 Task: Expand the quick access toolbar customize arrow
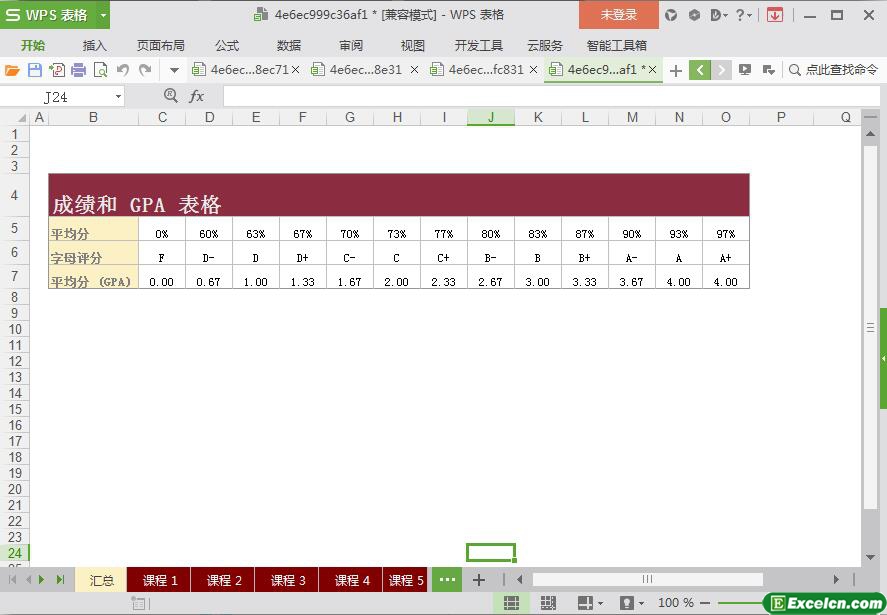coord(174,70)
